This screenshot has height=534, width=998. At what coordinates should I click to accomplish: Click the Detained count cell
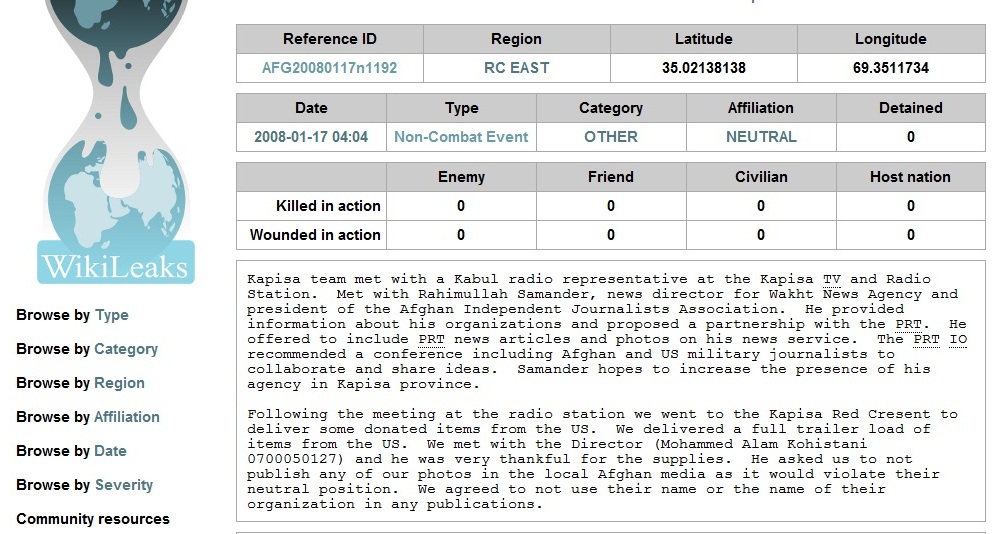(910, 137)
